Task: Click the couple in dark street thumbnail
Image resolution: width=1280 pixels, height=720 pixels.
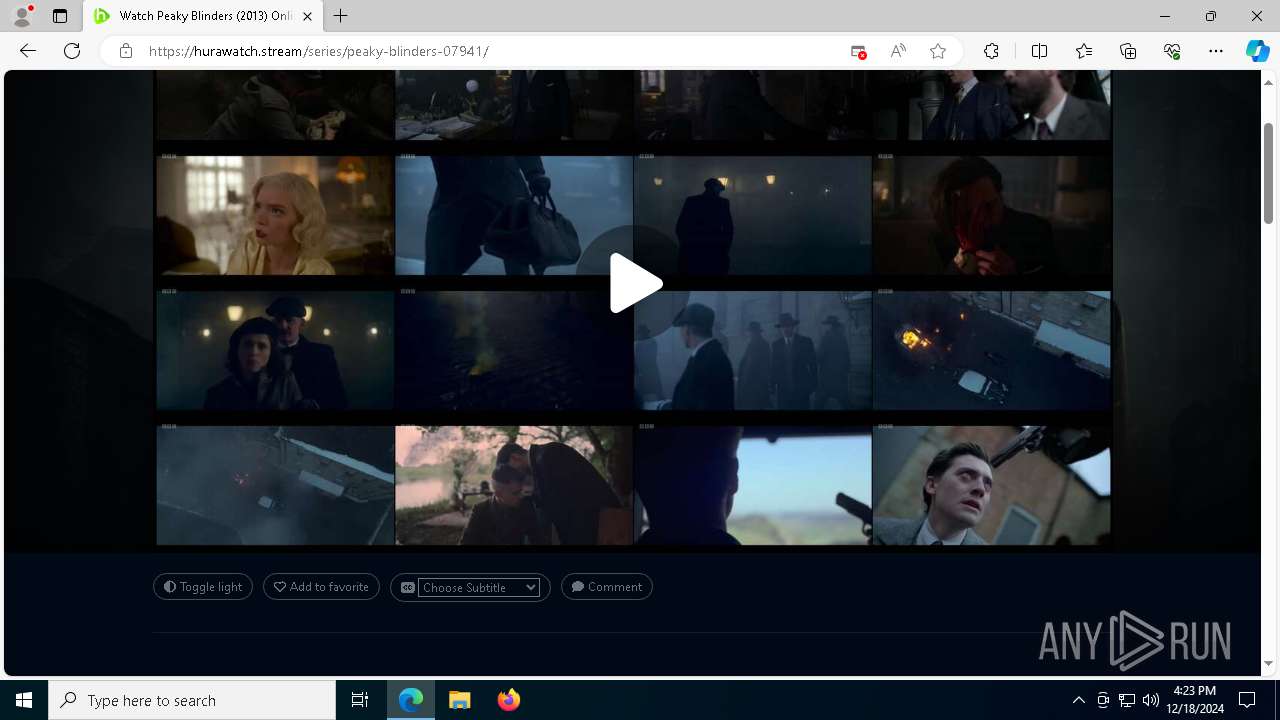Action: pyautogui.click(x=275, y=350)
